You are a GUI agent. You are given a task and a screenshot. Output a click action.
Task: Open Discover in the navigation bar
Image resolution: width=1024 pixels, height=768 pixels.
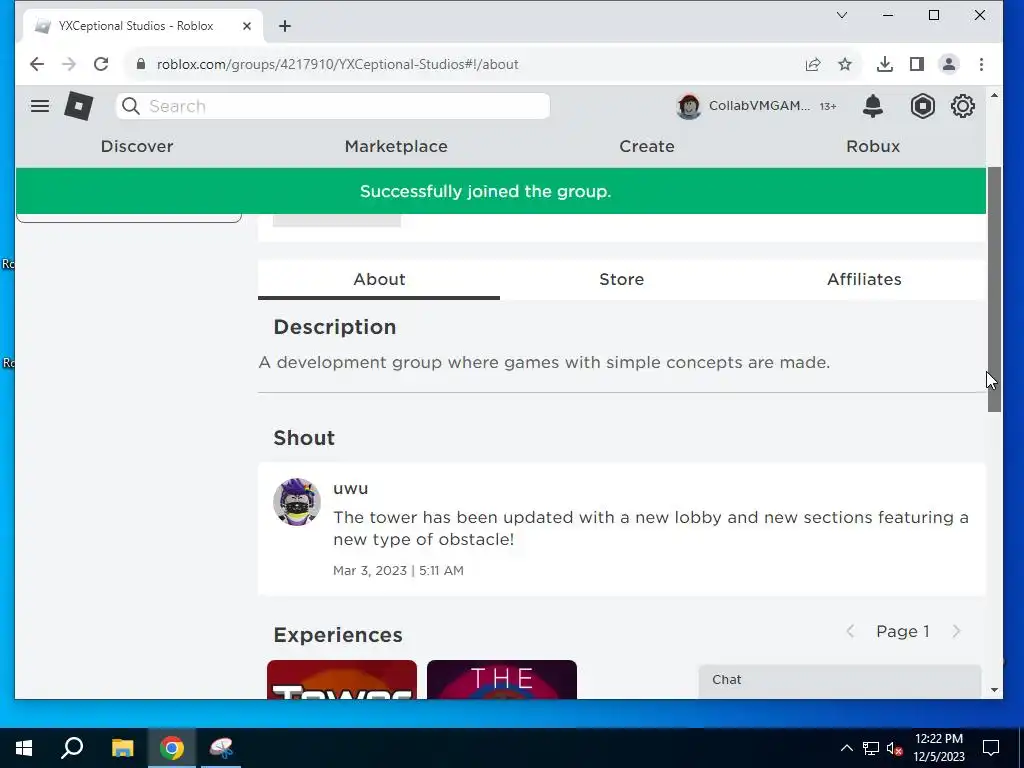point(137,146)
